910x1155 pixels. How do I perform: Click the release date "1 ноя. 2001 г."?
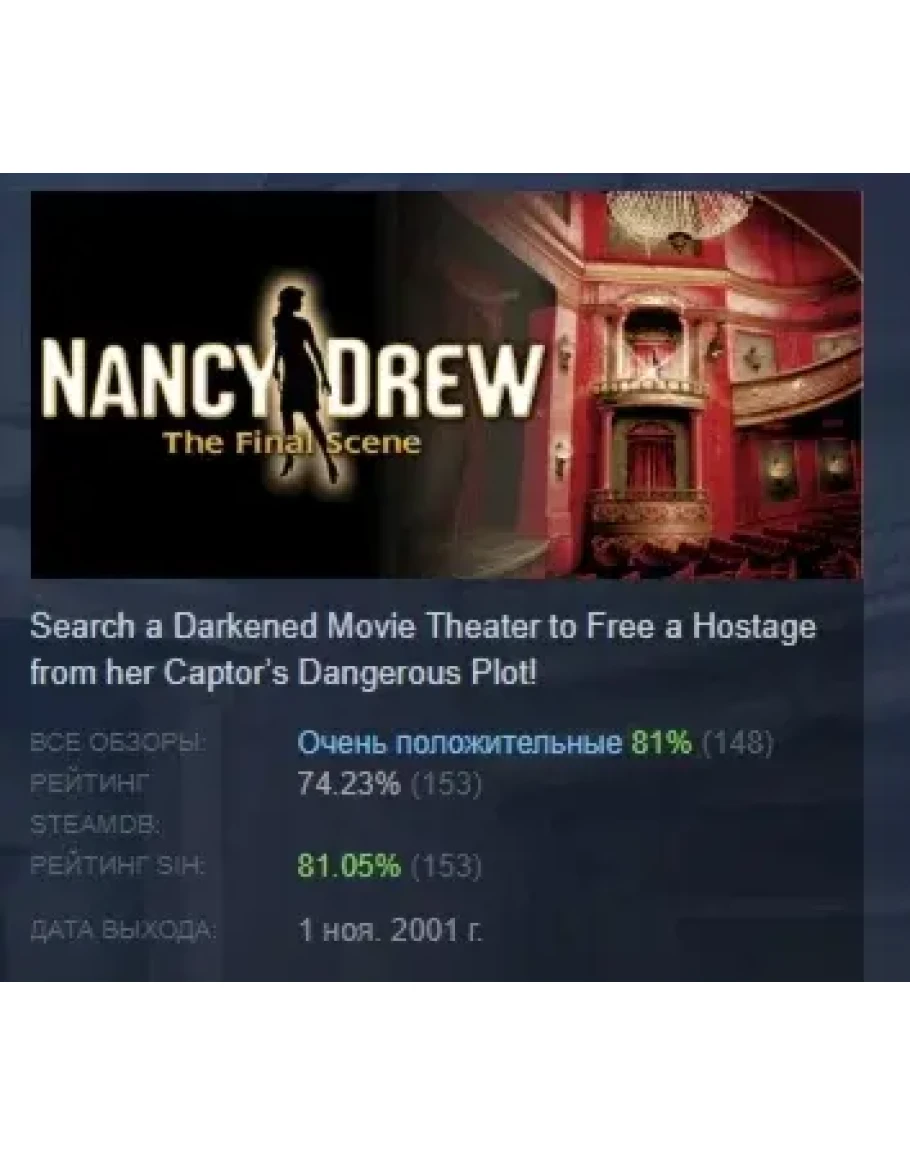pyautogui.click(x=391, y=930)
